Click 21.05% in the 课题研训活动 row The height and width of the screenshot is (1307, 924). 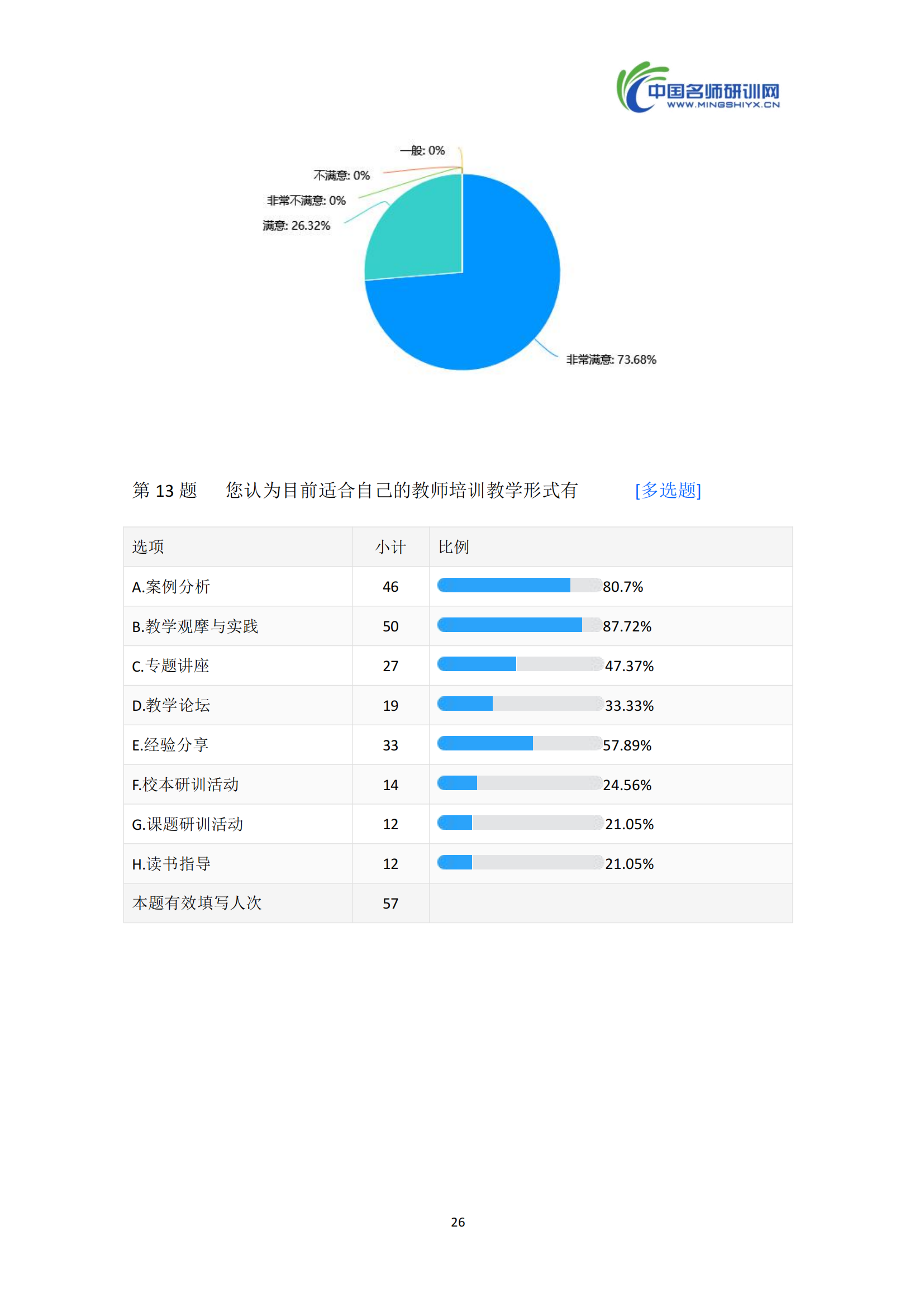click(629, 824)
